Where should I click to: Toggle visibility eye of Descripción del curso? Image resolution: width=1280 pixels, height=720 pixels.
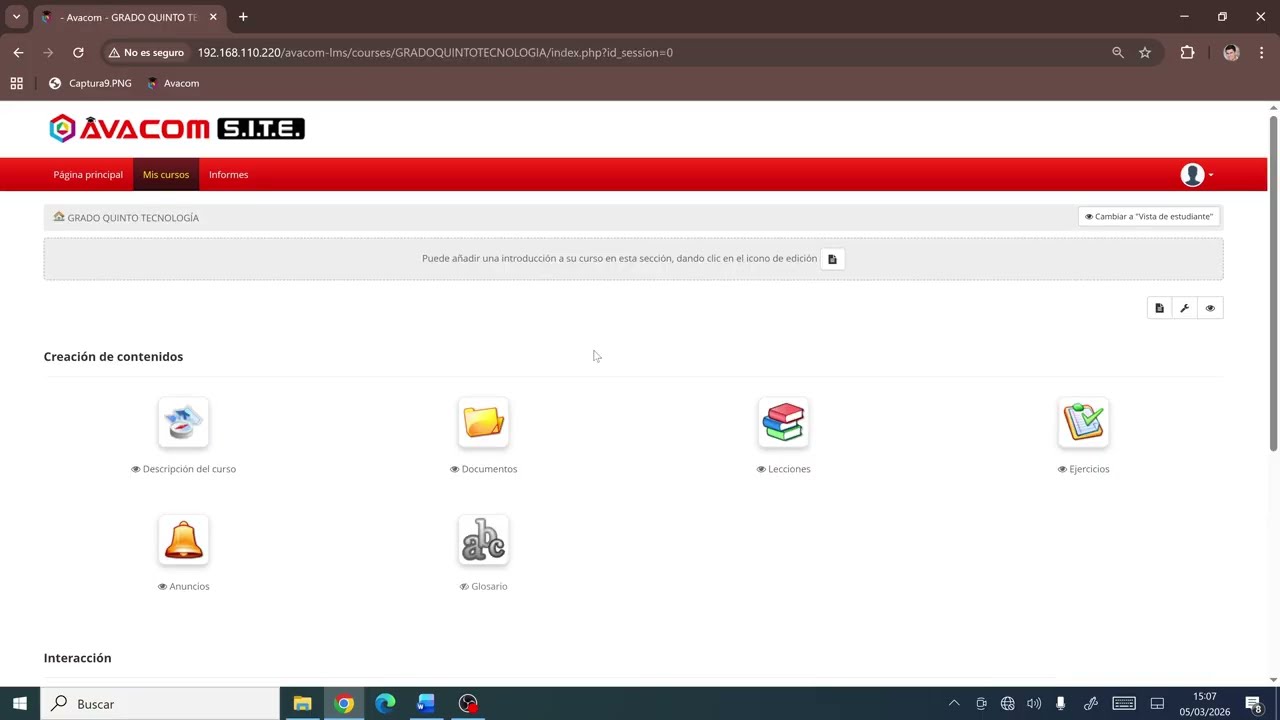point(136,469)
